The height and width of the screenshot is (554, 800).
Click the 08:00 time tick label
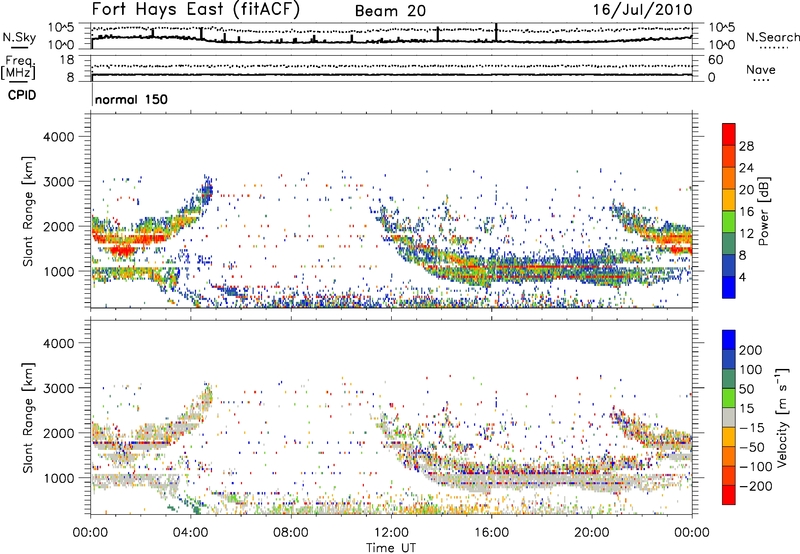291,533
